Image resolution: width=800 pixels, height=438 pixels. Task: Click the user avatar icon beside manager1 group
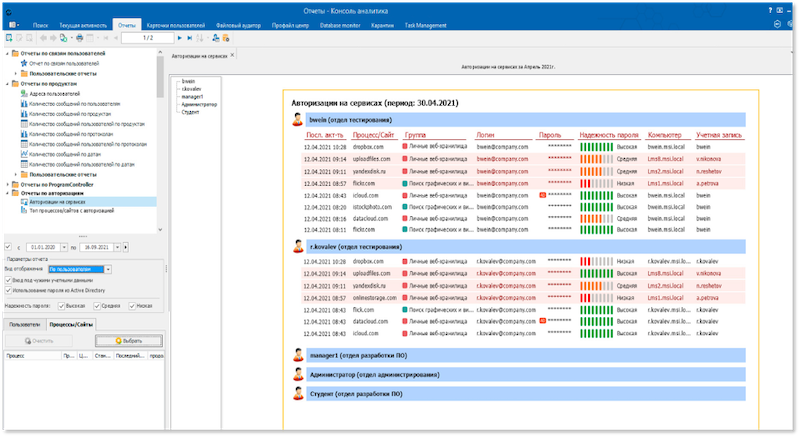297,355
